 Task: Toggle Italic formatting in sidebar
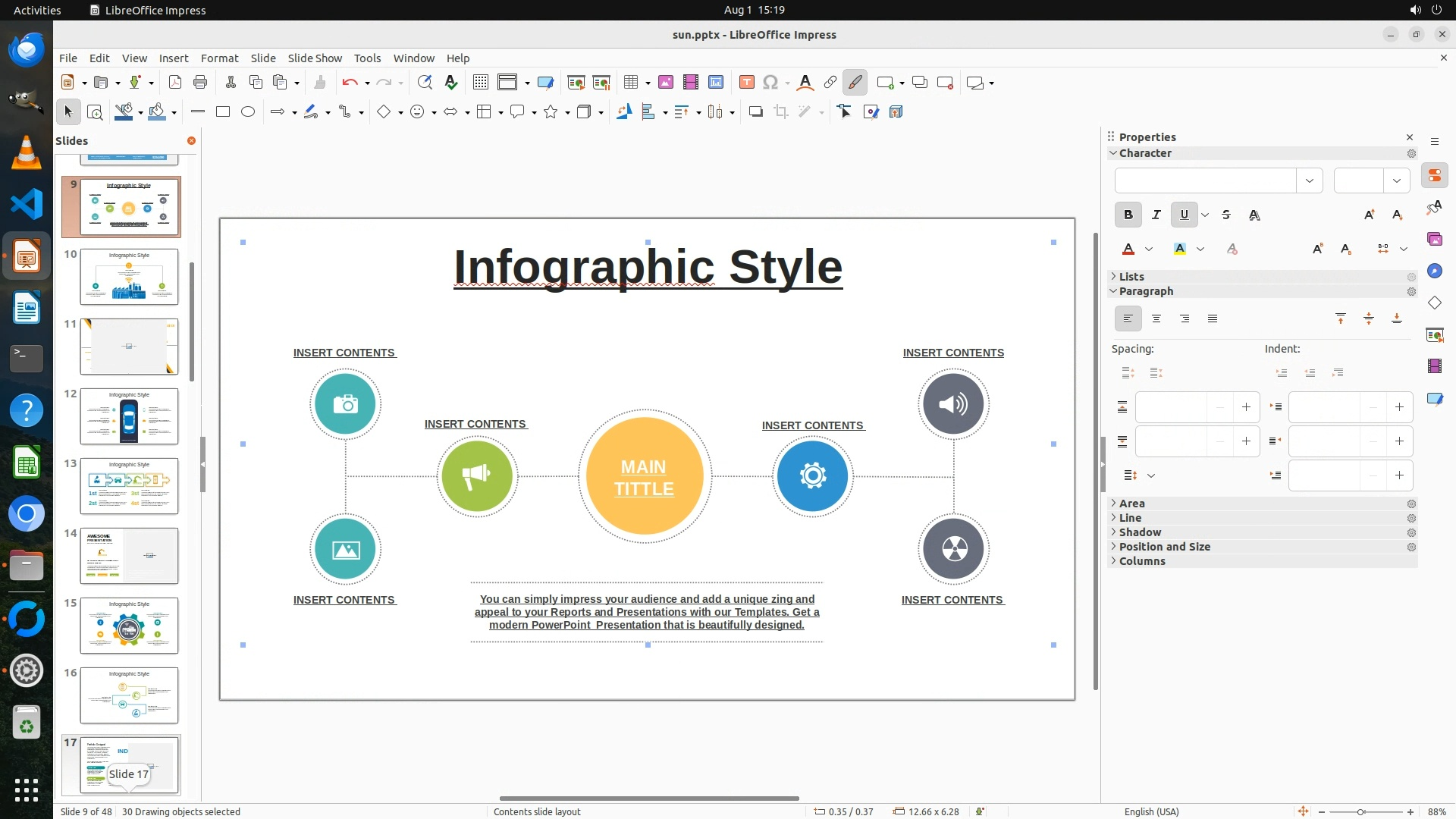coord(1156,215)
